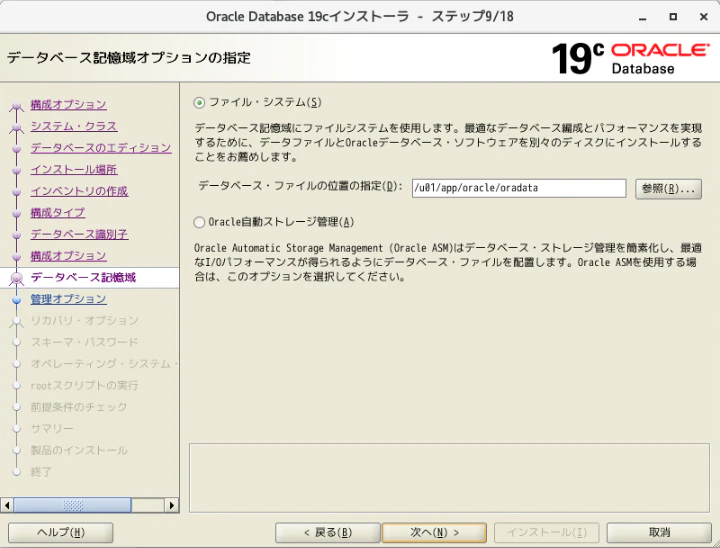Screen dimensions: 720x548
Task: Click the empty message area at the bottom
Action: coord(449,478)
